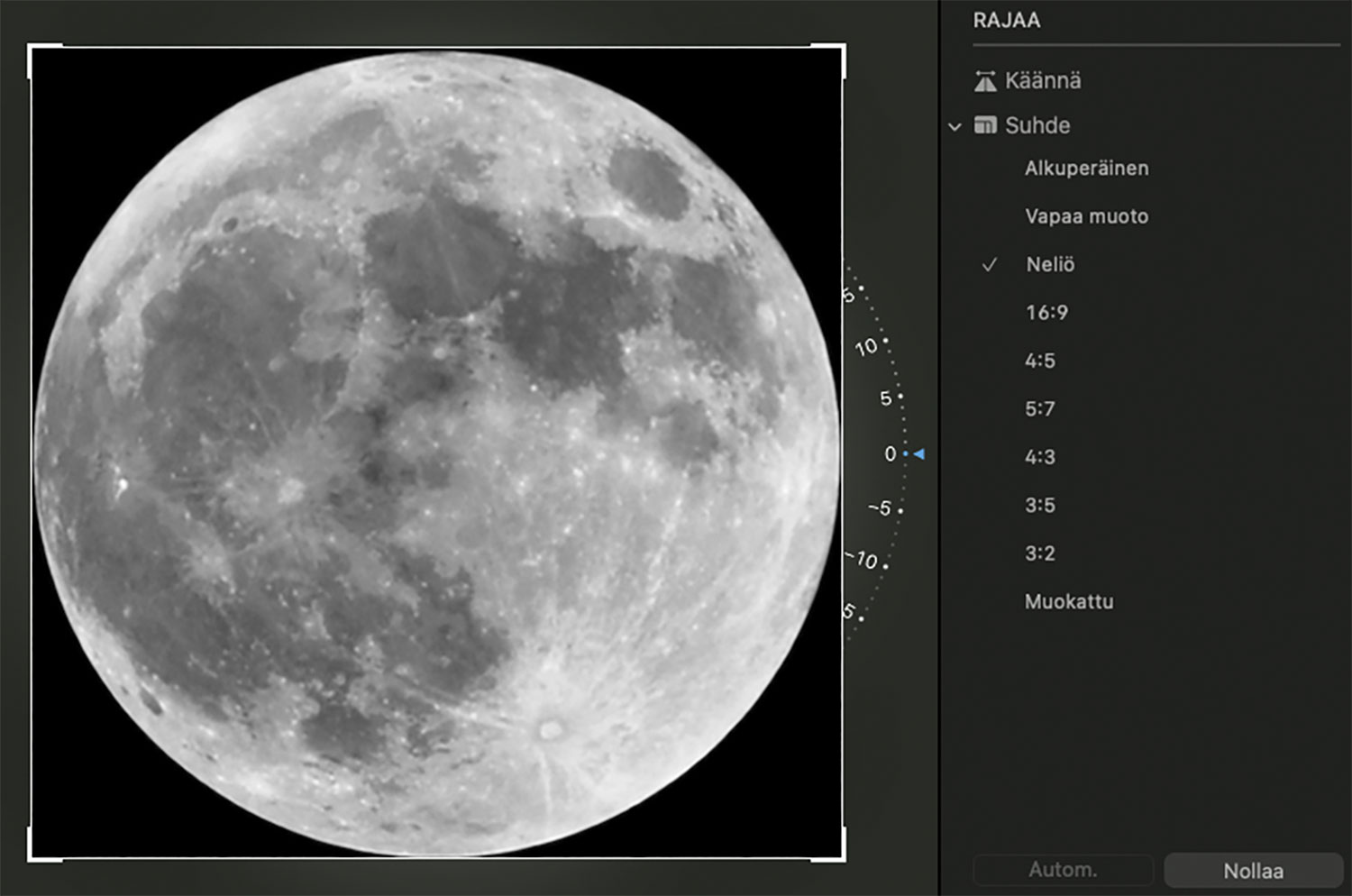Viewport: 1352px width, 896px height.
Task: Click the blue rotation dial pointer
Action: pyautogui.click(x=918, y=454)
